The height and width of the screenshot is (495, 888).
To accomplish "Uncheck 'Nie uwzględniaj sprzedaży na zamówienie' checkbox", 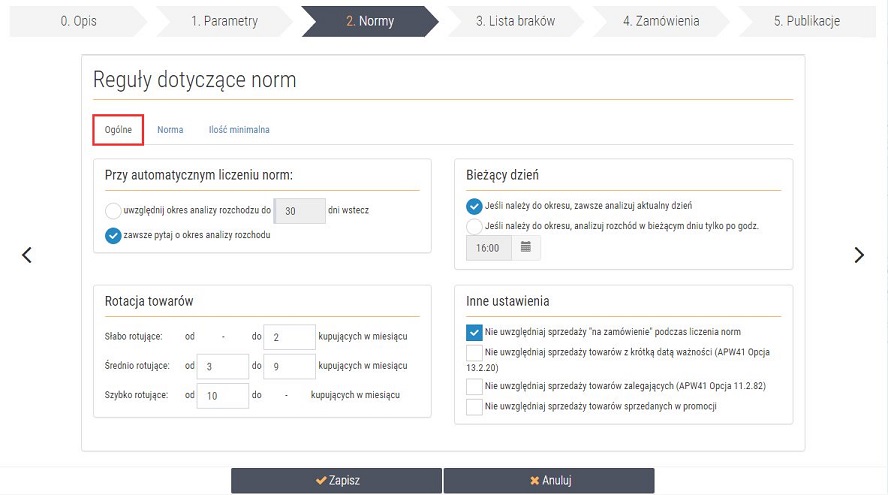I will tap(474, 332).
